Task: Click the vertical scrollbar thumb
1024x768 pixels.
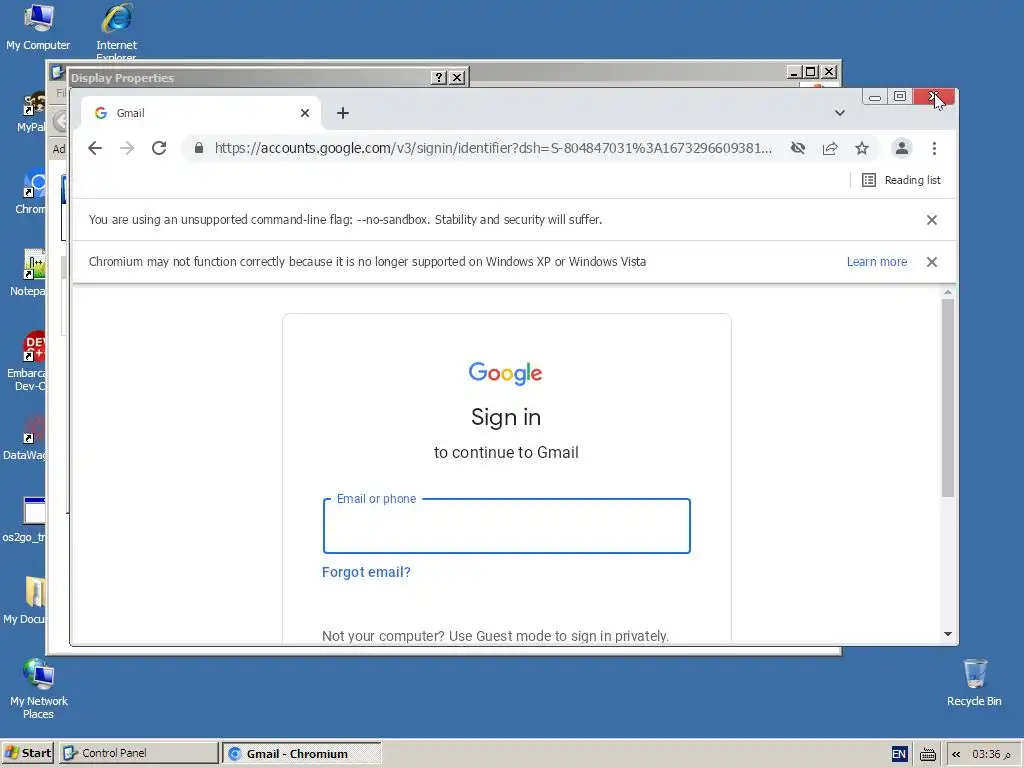Action: [948, 398]
